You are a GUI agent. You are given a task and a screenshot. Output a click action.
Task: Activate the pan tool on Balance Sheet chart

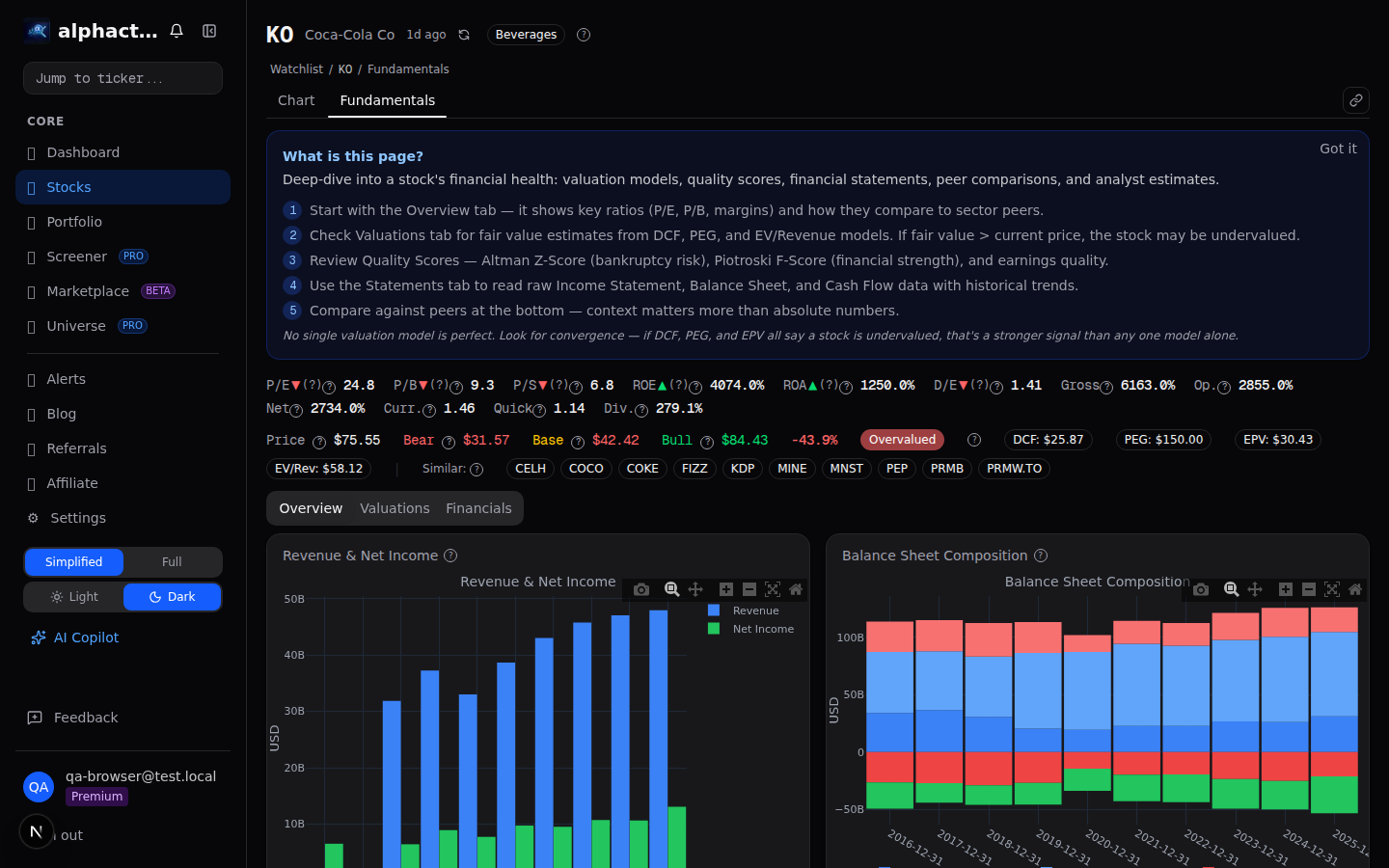click(x=1255, y=589)
